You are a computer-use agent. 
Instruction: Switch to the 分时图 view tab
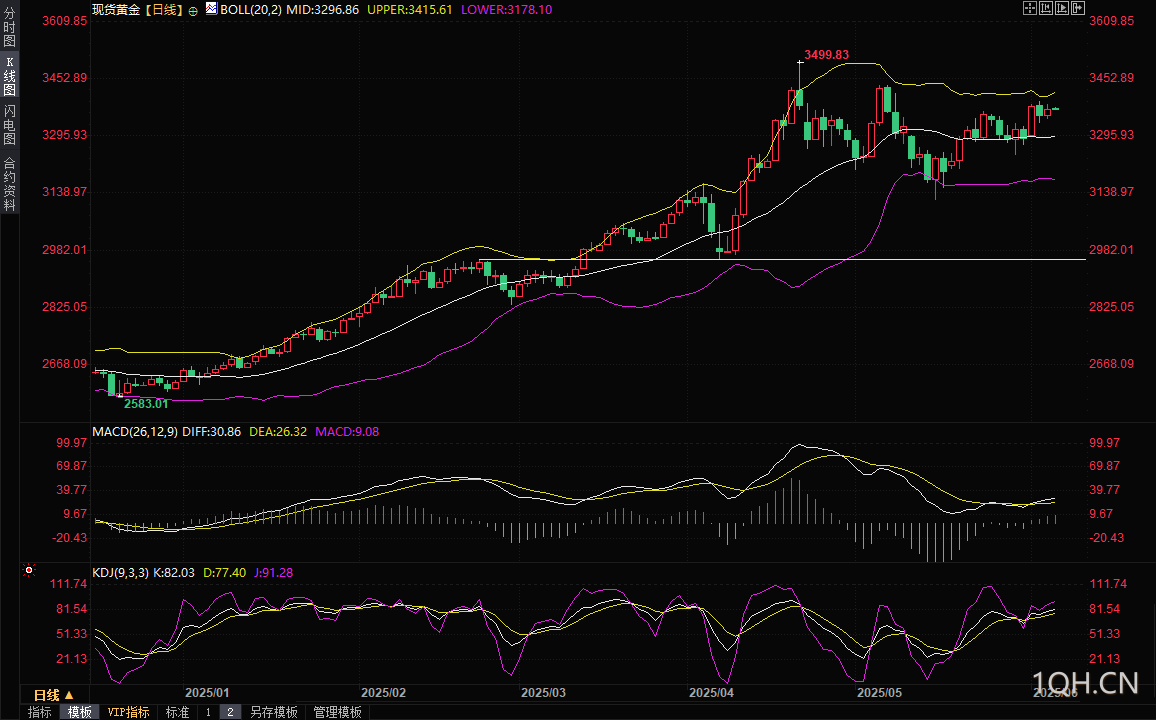tap(9, 30)
